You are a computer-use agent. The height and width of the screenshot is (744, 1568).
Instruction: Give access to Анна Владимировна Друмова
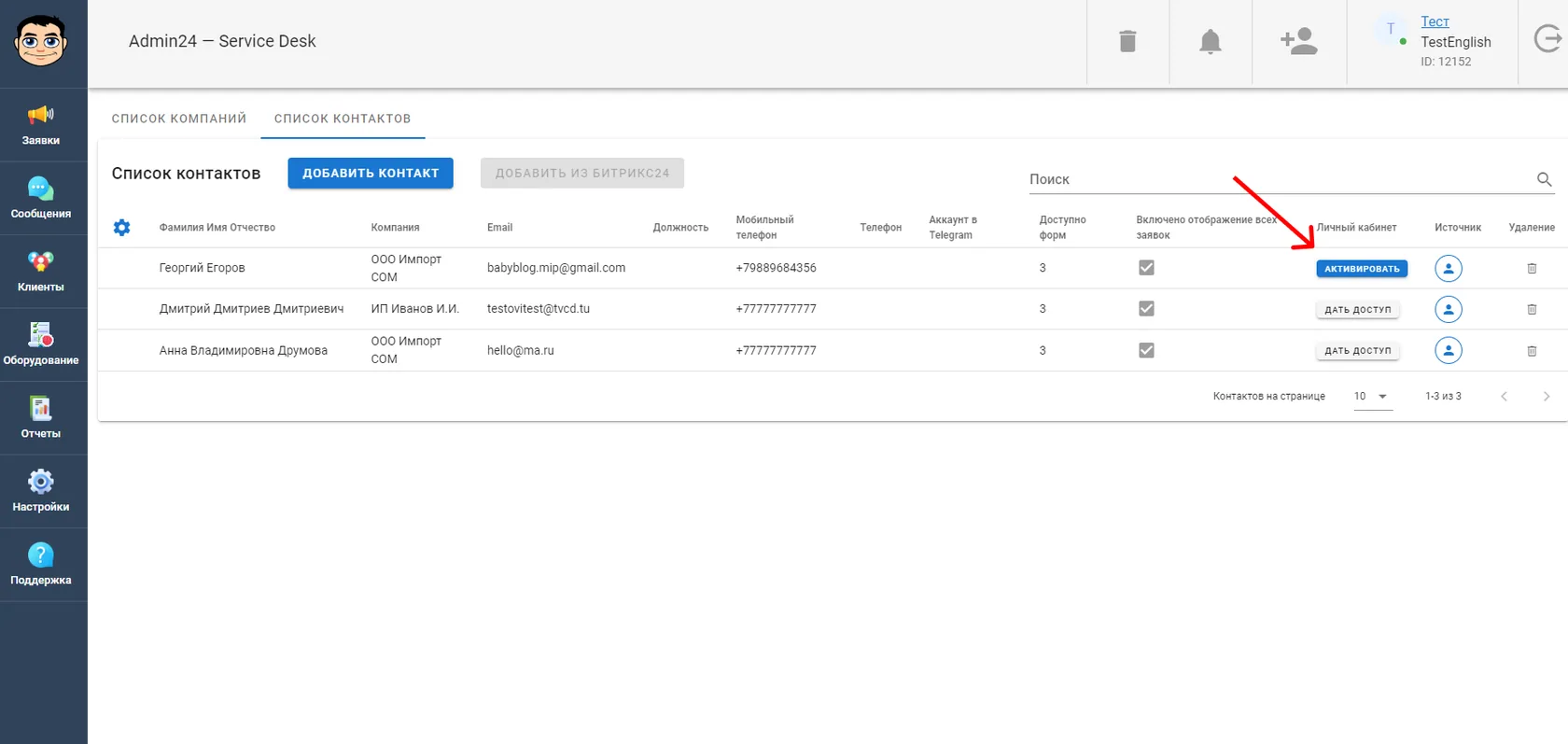click(x=1358, y=351)
